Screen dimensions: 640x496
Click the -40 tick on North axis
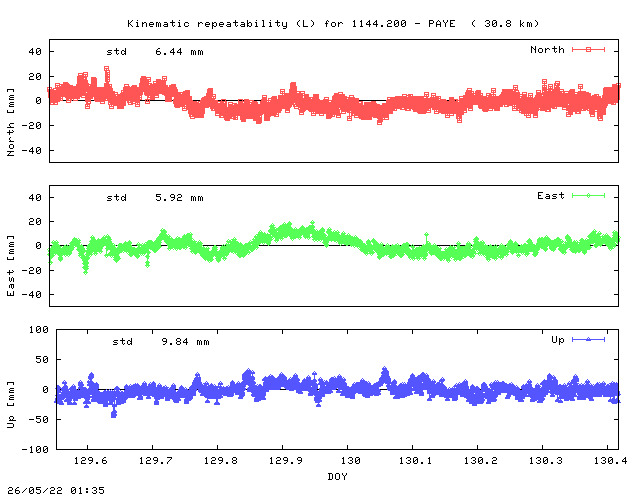coord(31,151)
